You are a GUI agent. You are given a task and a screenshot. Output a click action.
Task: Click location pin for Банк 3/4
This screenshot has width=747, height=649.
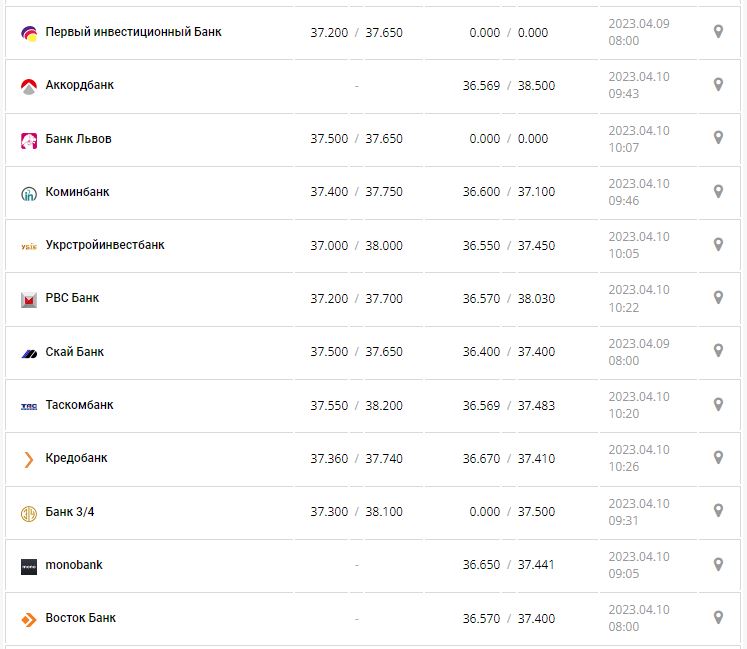[718, 511]
